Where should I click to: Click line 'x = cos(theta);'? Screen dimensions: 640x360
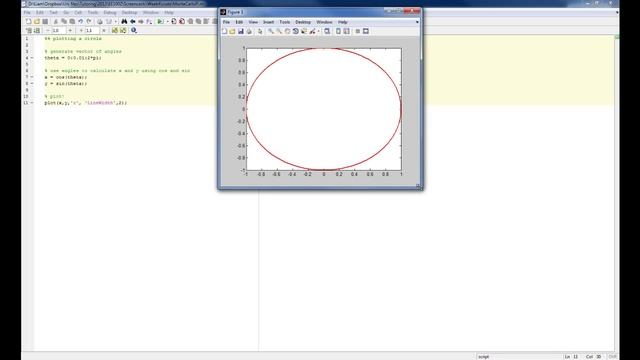pos(65,77)
